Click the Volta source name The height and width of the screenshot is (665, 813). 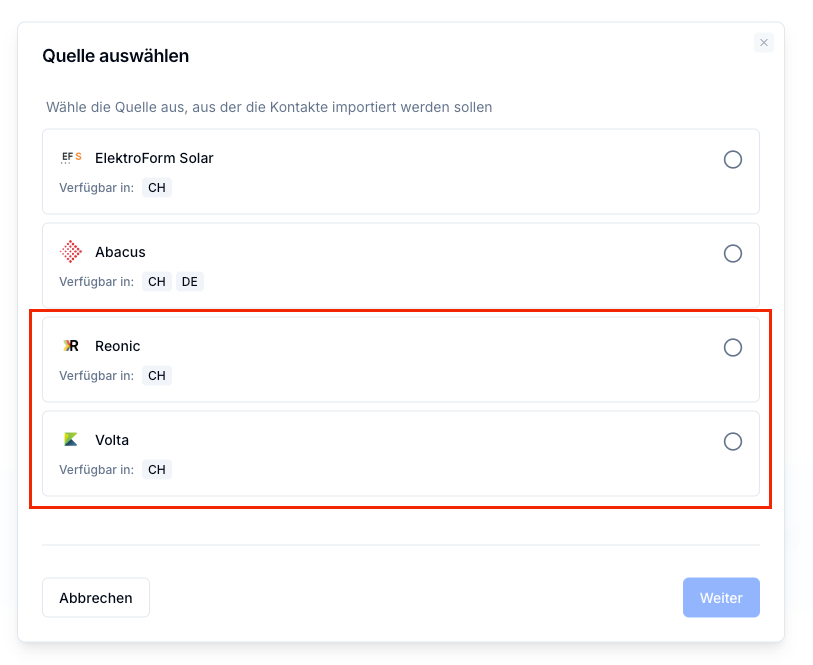[112, 440]
